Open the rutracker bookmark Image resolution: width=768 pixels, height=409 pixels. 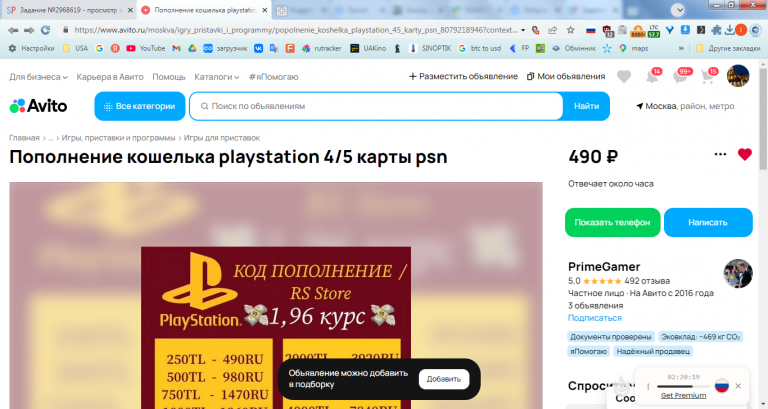[x=321, y=48]
